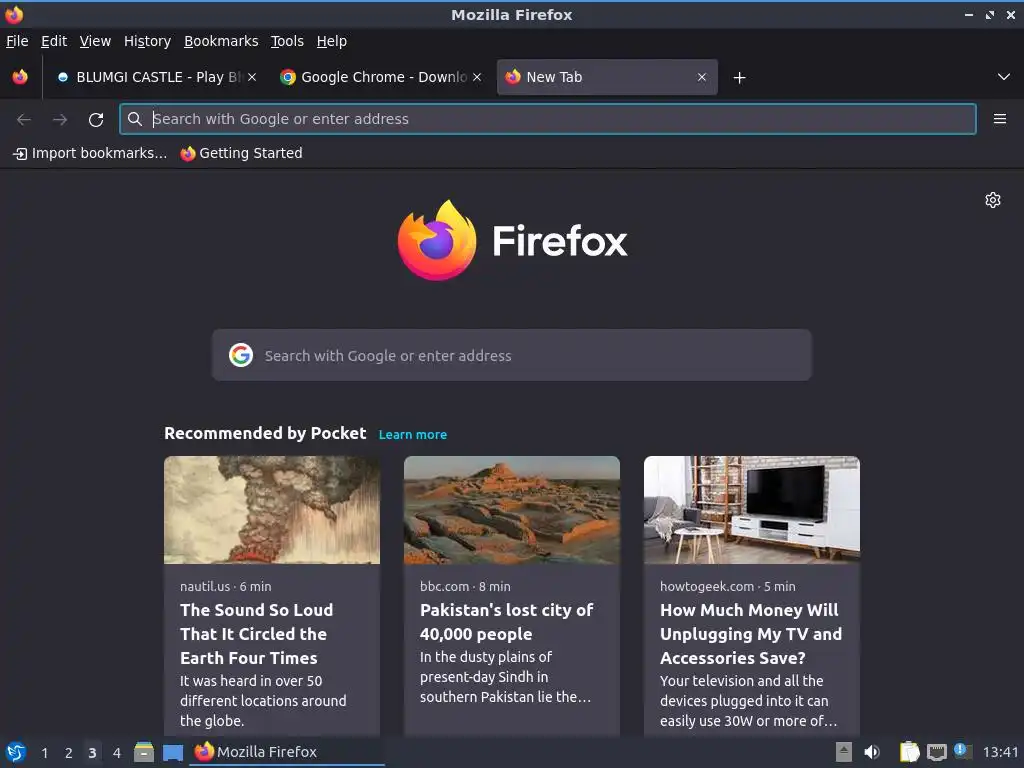The width and height of the screenshot is (1024, 768).
Task: Click the search magnifier in address bar
Action: [135, 119]
